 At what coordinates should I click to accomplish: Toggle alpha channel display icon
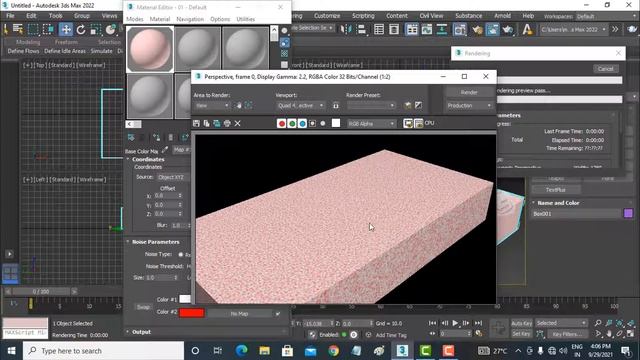(x=312, y=123)
